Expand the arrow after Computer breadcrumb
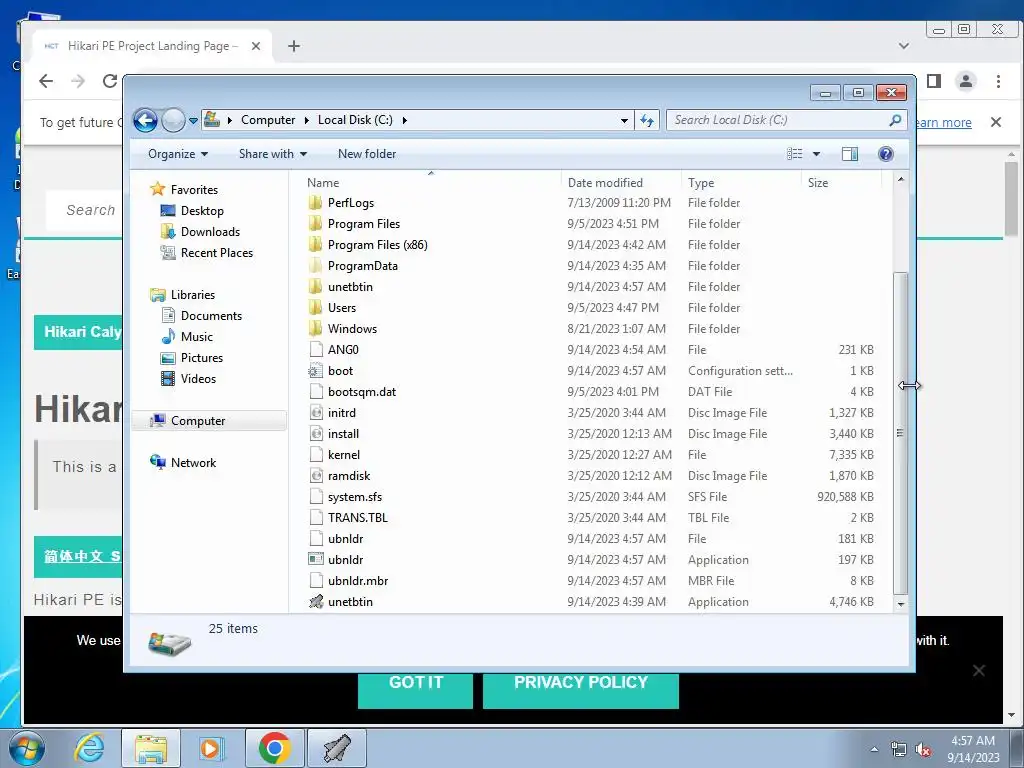 [306, 120]
